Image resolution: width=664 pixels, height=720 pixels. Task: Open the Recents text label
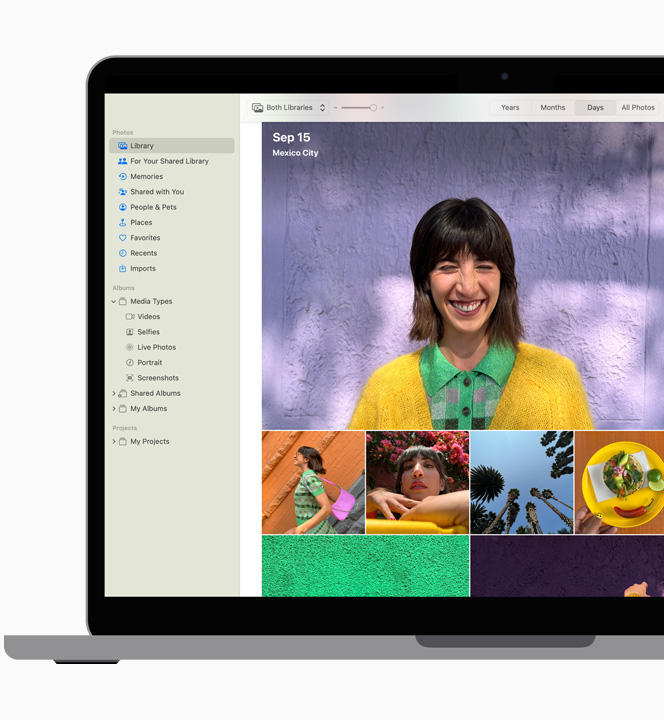144,253
